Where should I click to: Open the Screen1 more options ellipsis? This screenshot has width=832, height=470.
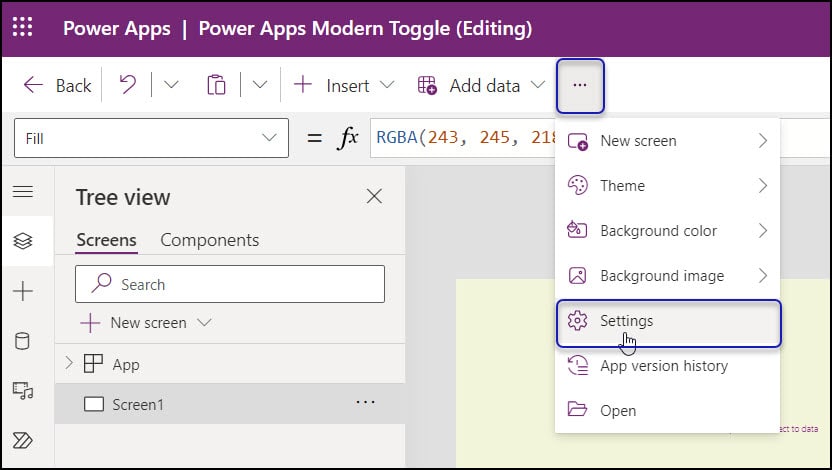tap(366, 402)
